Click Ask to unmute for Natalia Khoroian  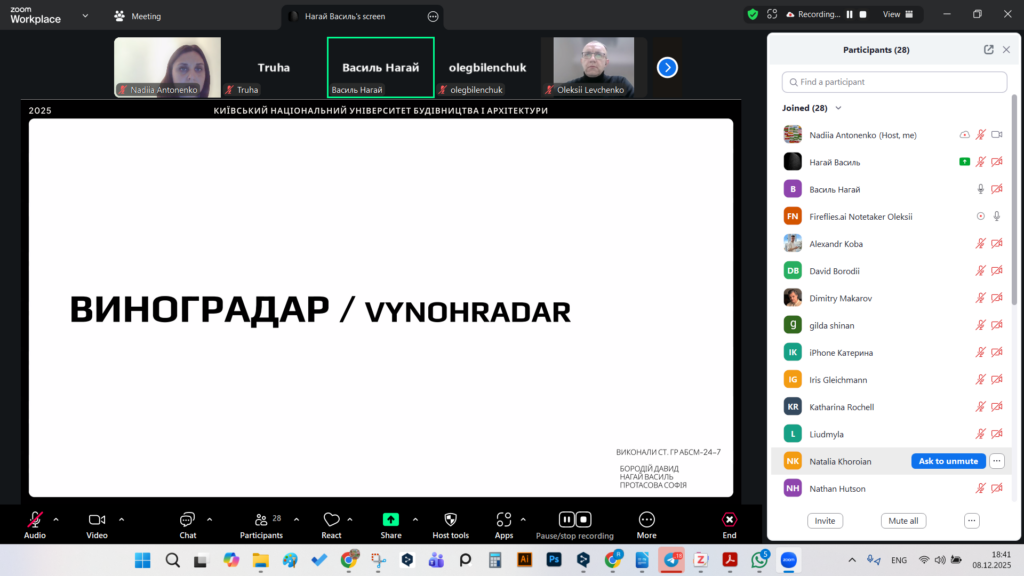[947, 461]
